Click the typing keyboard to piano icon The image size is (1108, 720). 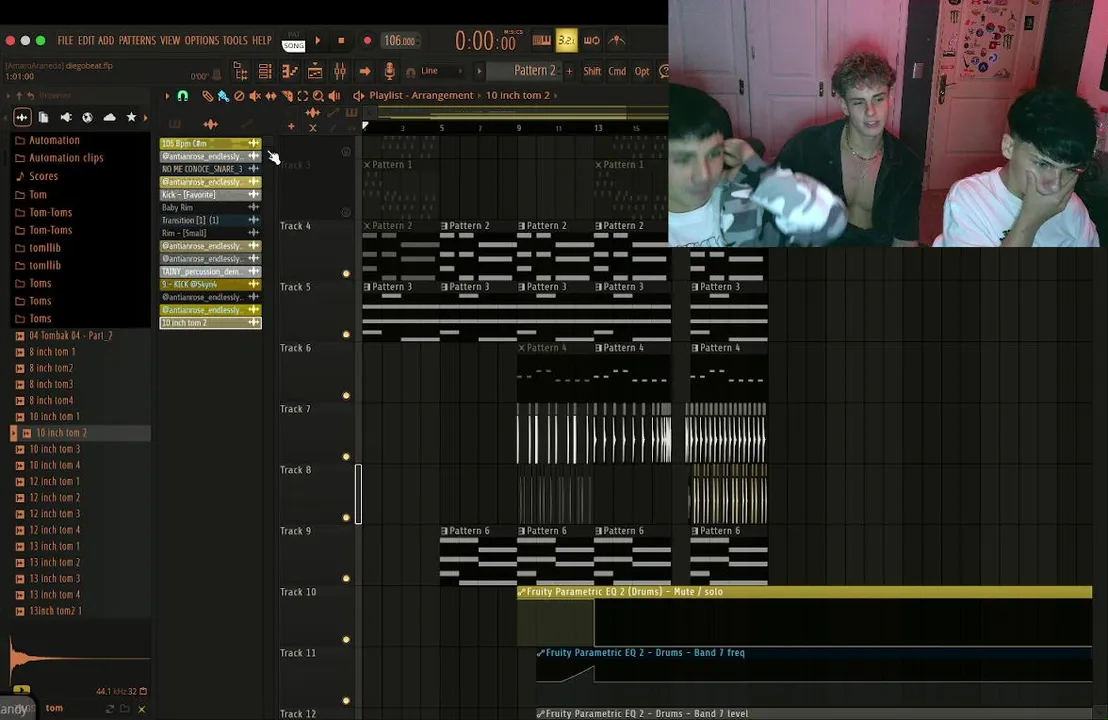coord(542,40)
